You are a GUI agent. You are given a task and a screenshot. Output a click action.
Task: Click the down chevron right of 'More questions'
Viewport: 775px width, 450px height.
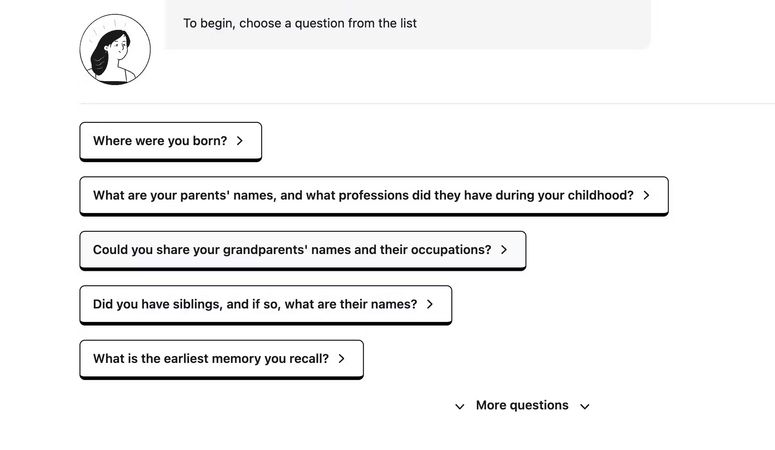(x=585, y=406)
